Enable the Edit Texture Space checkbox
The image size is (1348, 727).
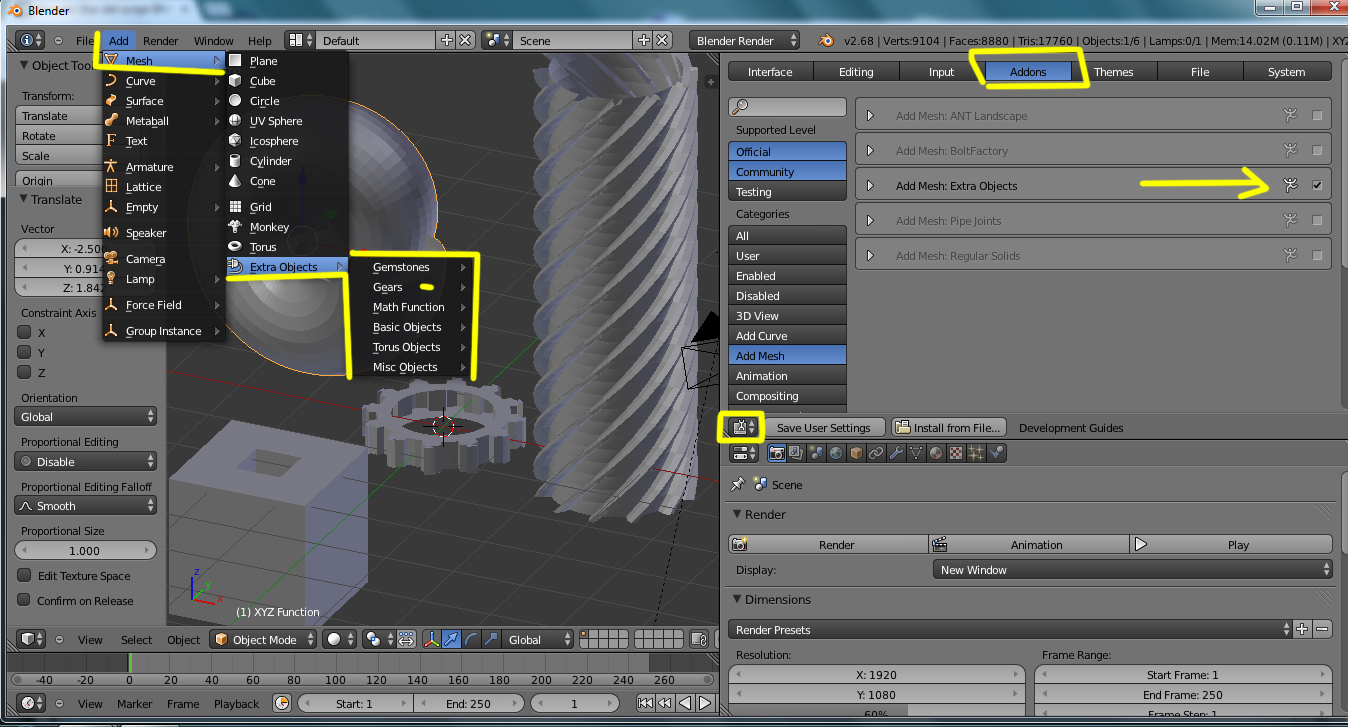tap(25, 576)
